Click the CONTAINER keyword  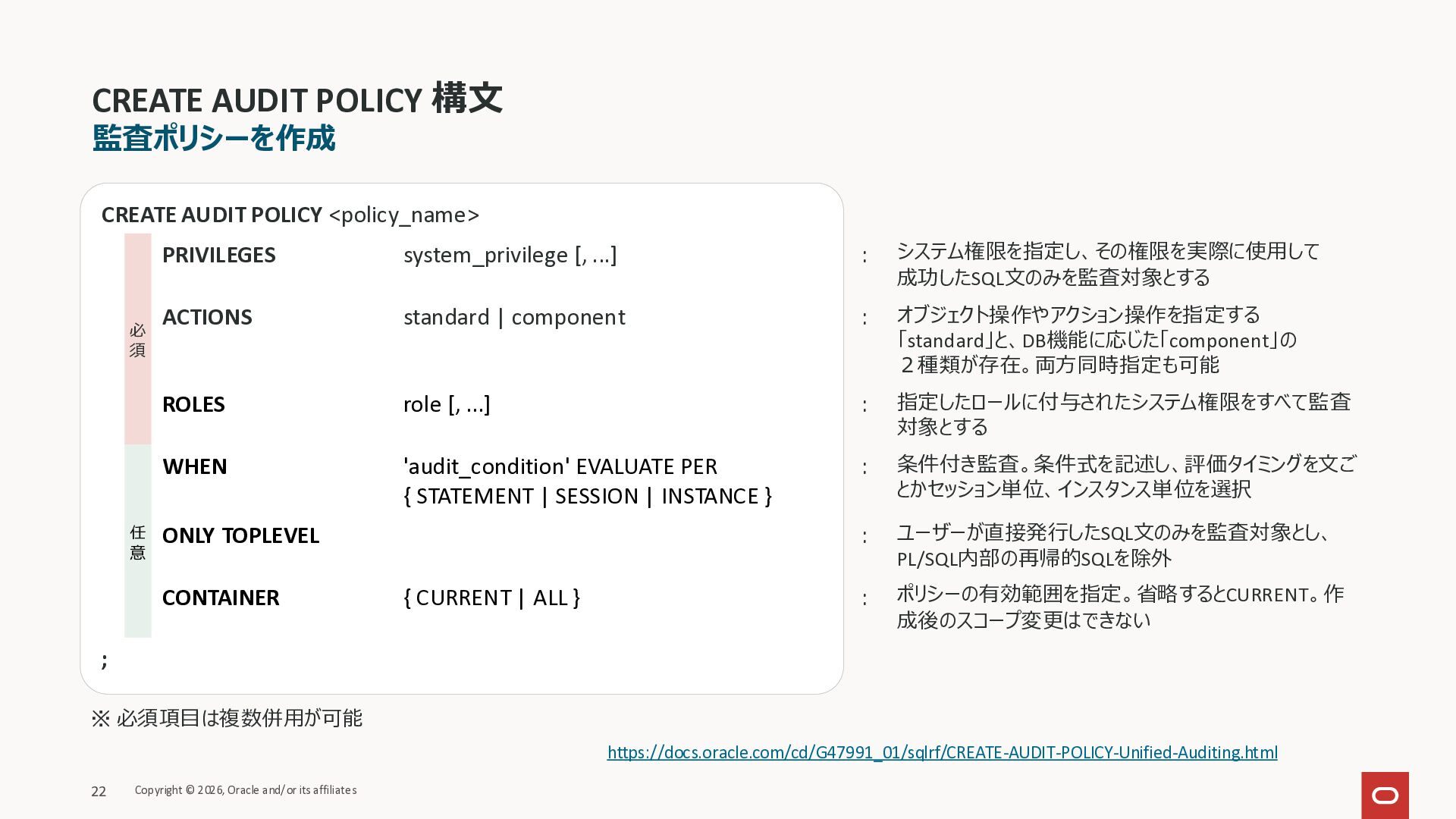pos(221,598)
